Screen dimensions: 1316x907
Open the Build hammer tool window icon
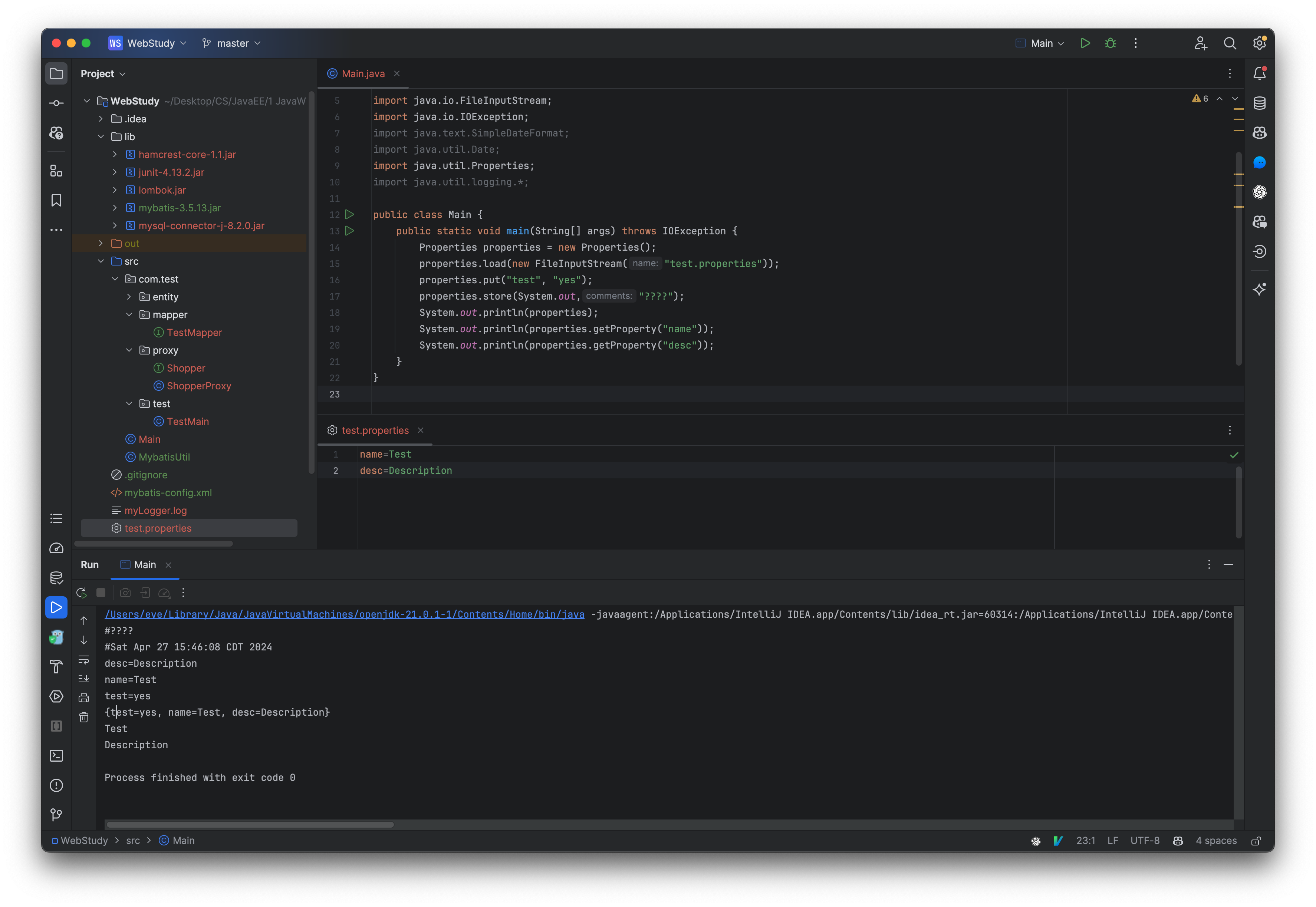click(x=56, y=667)
